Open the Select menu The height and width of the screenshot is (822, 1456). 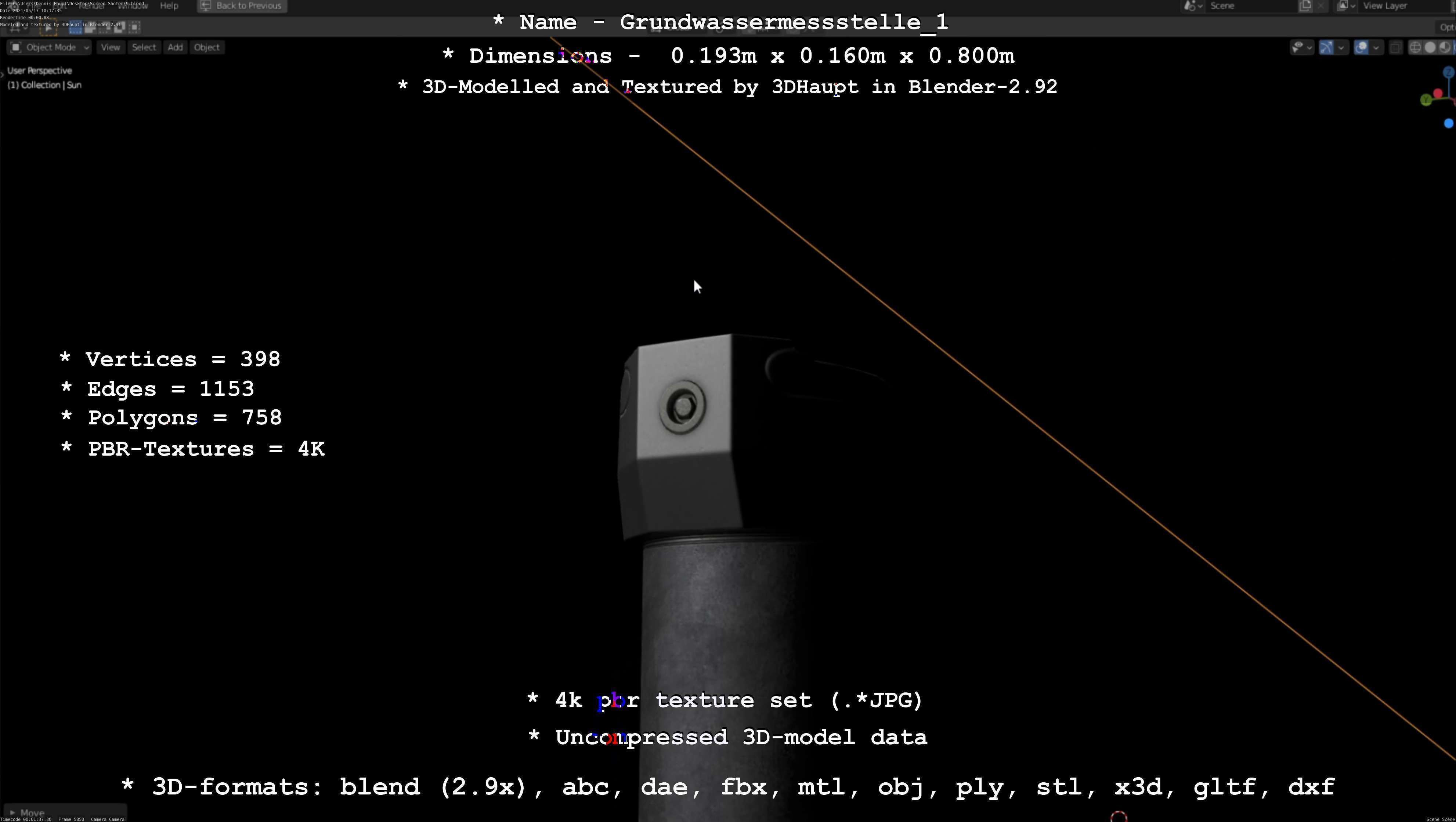pos(144,47)
